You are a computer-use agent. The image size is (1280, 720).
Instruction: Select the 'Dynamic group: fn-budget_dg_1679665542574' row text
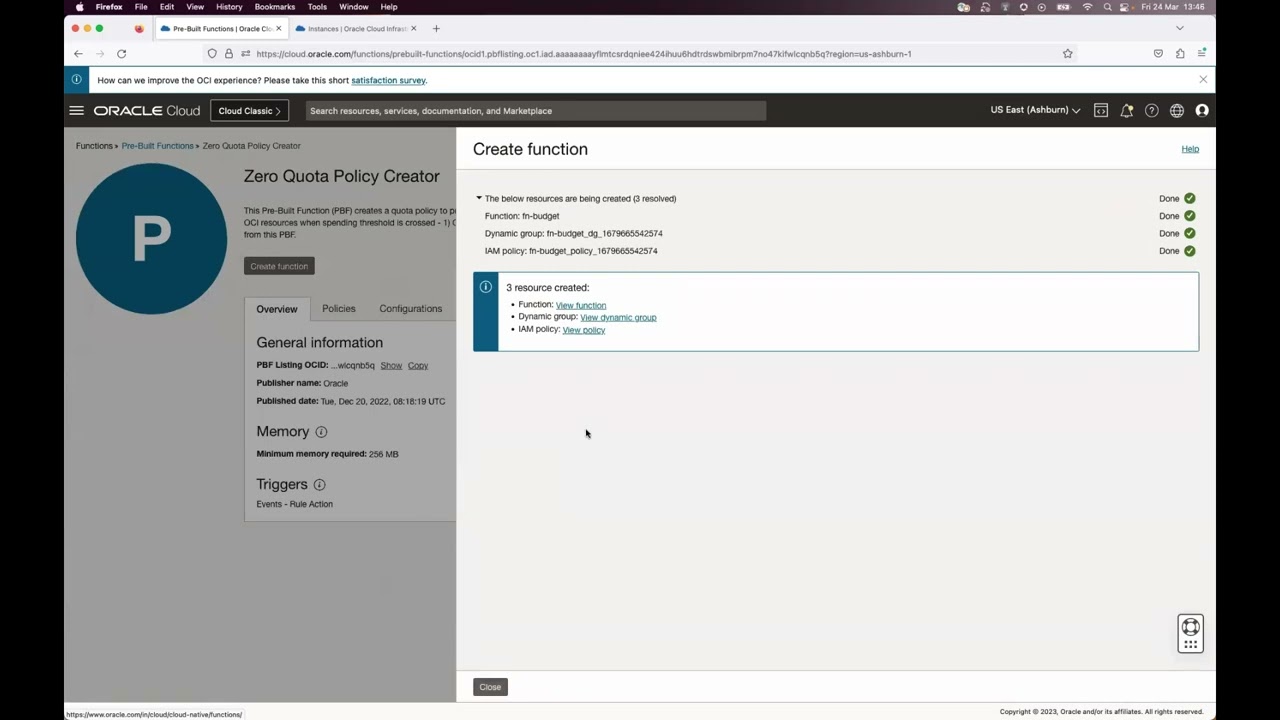coord(574,234)
